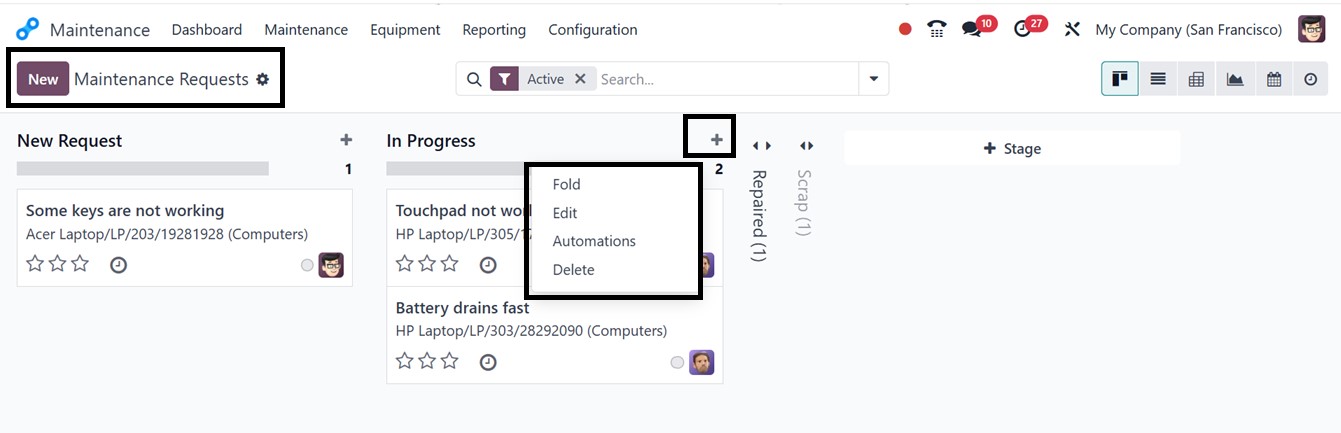The image size is (1341, 433).
Task: Open the pivot view
Action: tap(1196, 79)
